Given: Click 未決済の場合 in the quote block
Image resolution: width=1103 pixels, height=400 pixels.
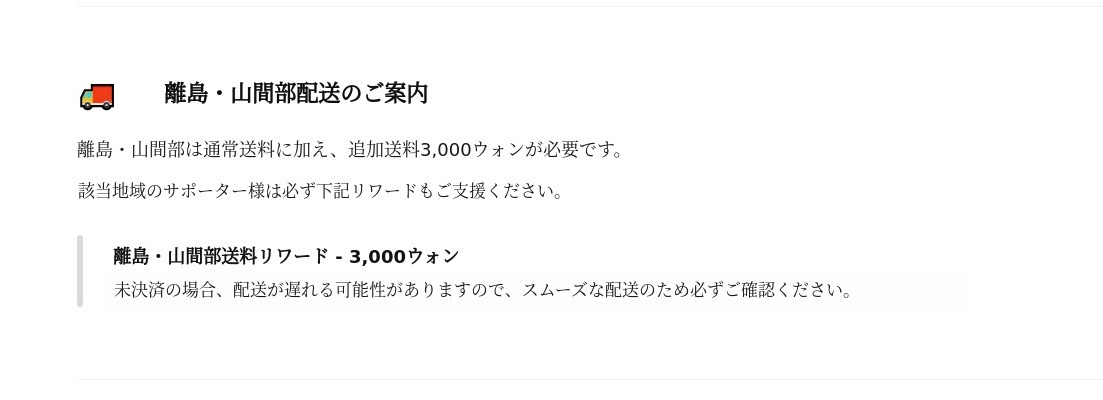Looking at the screenshot, I should [x=165, y=290].
